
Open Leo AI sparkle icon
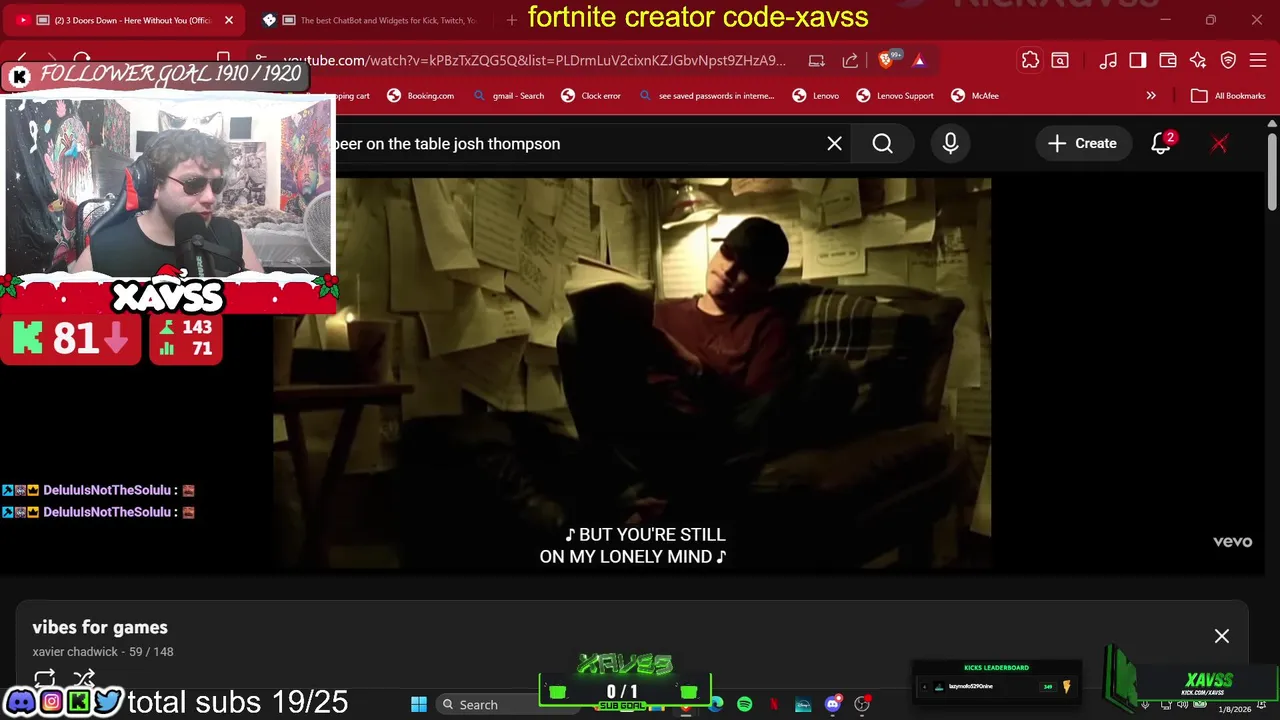[1198, 61]
